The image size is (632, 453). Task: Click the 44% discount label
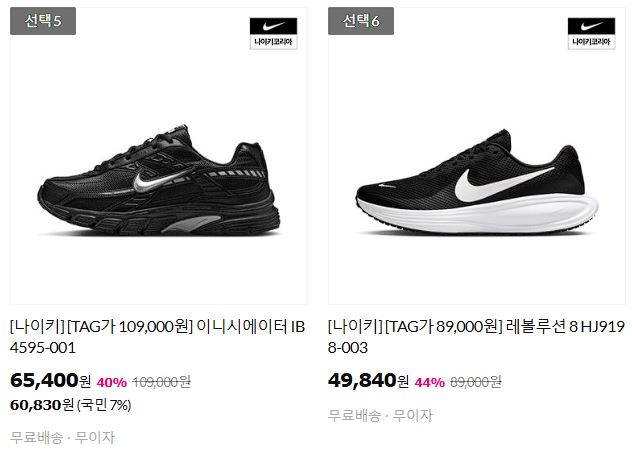tap(430, 382)
